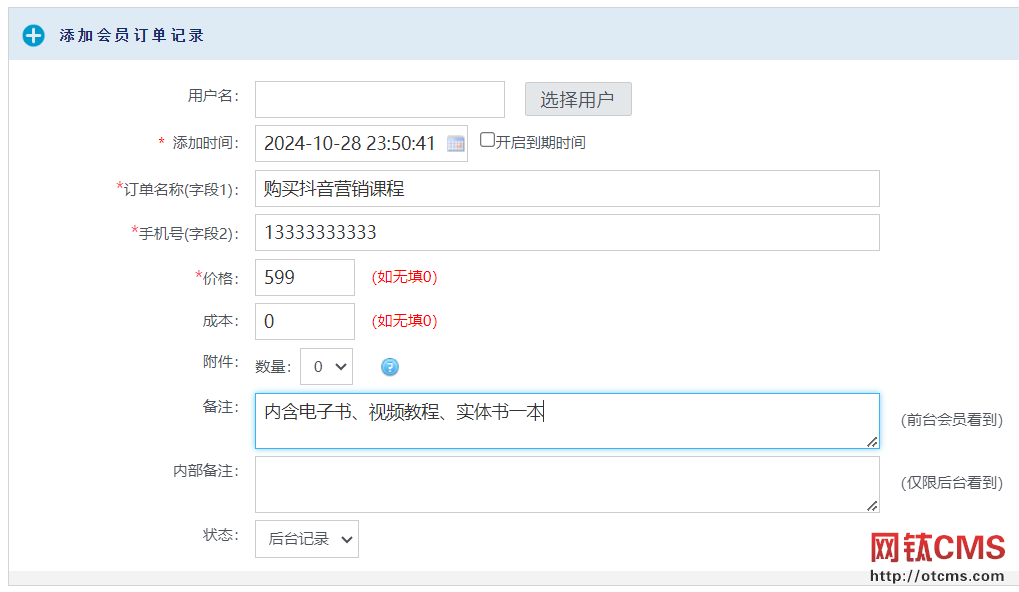
Task: Click the blue plus icon in the header
Action: coord(32,35)
